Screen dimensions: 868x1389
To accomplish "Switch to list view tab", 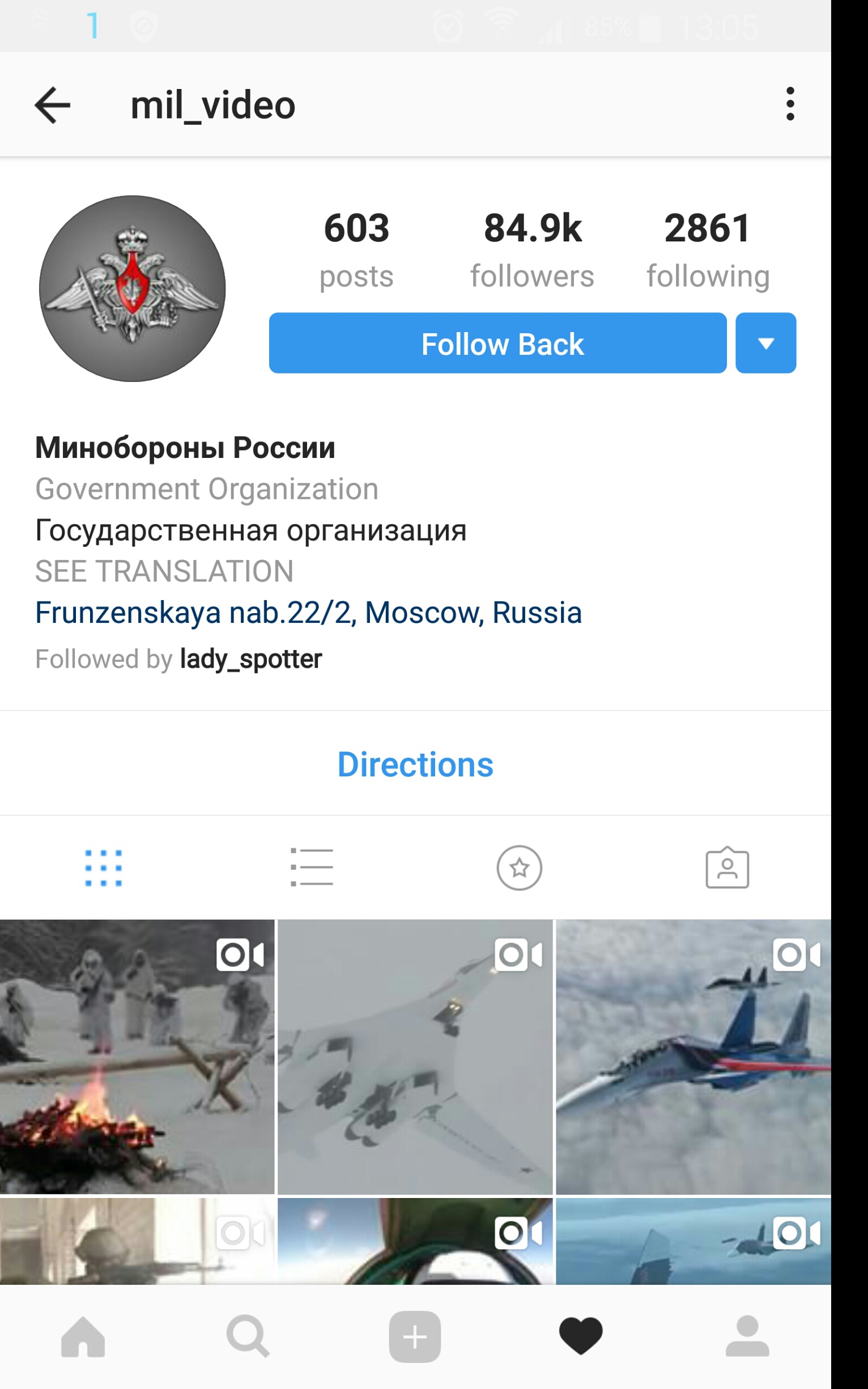I will tap(312, 867).
